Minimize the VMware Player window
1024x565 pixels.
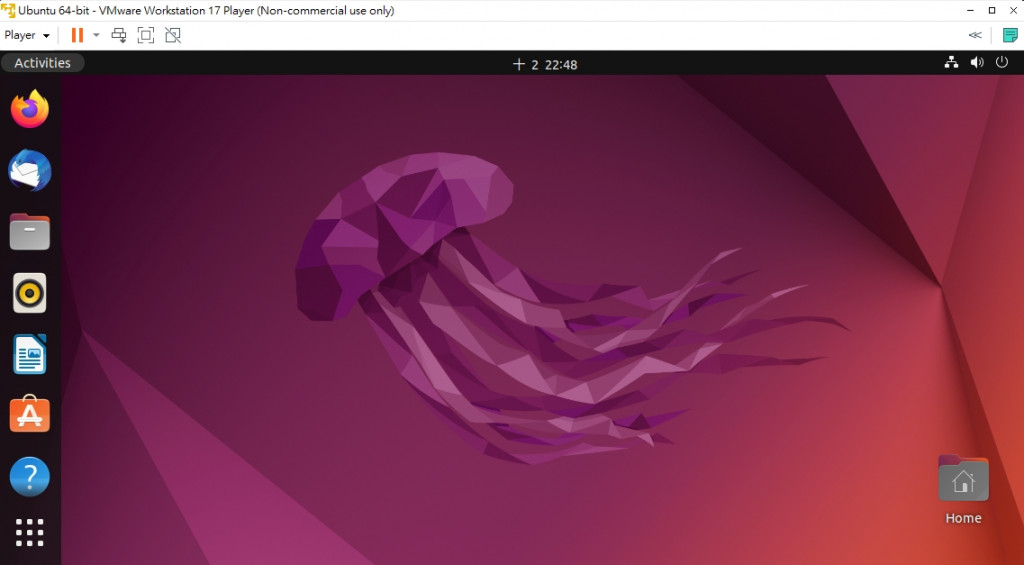click(x=972, y=10)
